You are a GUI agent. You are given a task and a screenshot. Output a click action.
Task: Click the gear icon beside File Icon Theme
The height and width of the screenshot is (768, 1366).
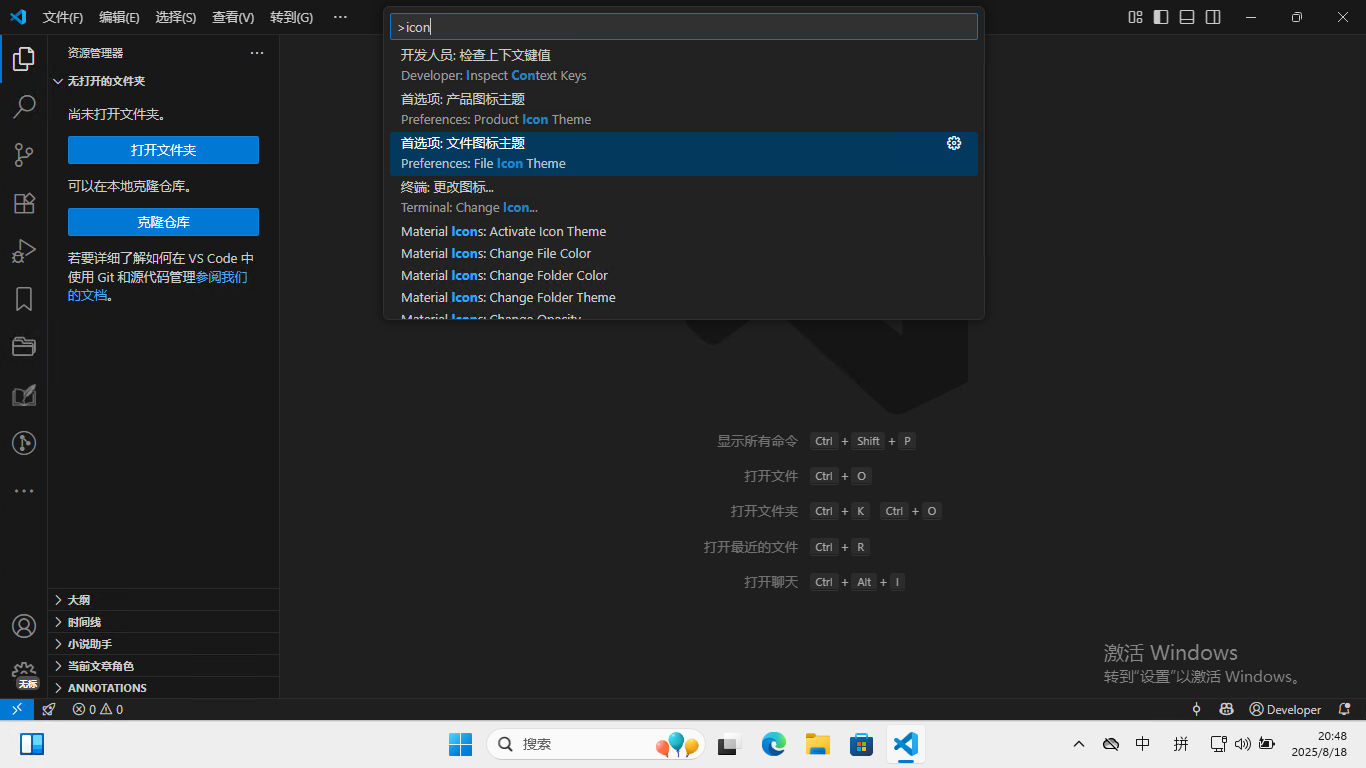953,143
